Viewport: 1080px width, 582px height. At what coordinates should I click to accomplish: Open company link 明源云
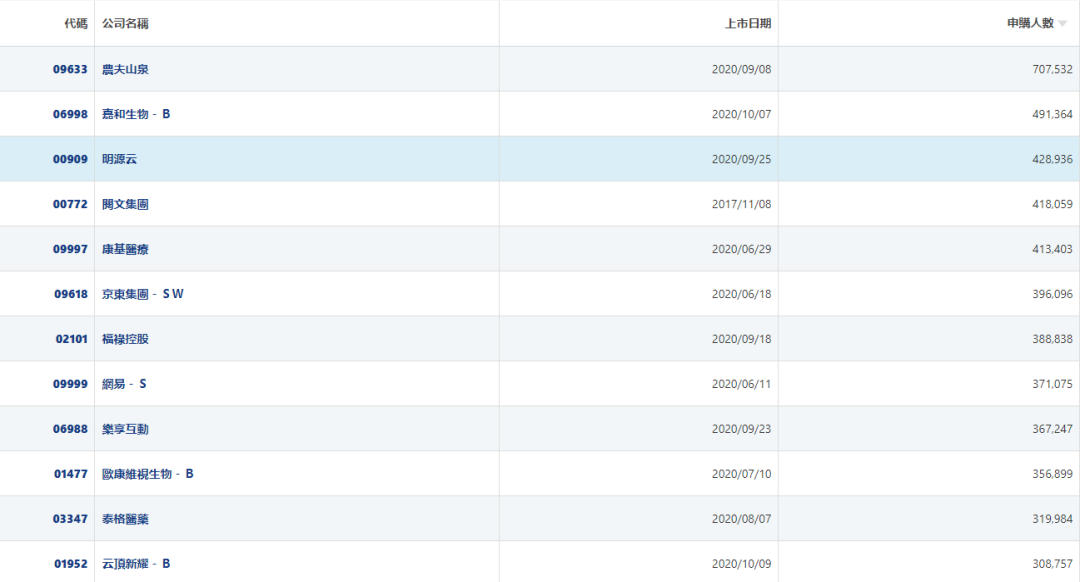tap(119, 159)
